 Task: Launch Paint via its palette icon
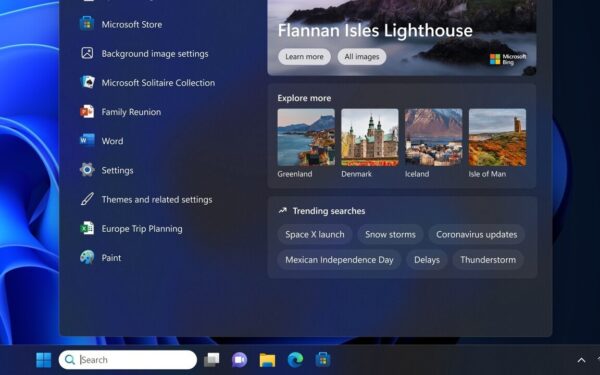87,258
